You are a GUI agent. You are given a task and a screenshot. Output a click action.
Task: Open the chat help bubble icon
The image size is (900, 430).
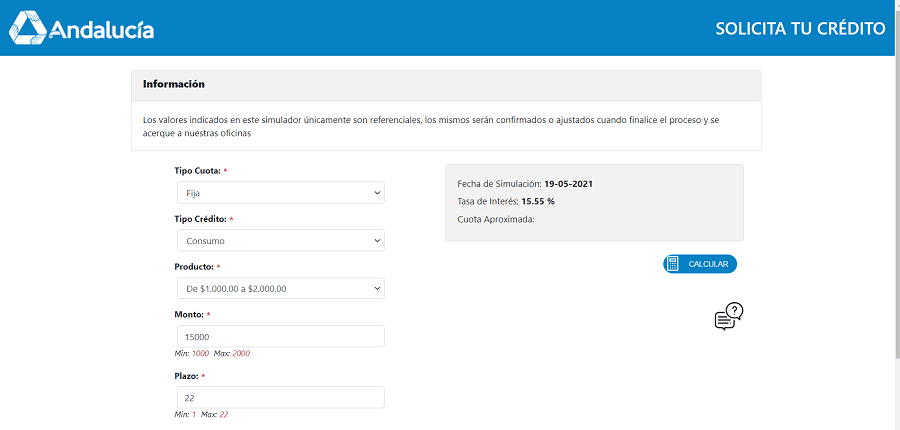tap(729, 317)
